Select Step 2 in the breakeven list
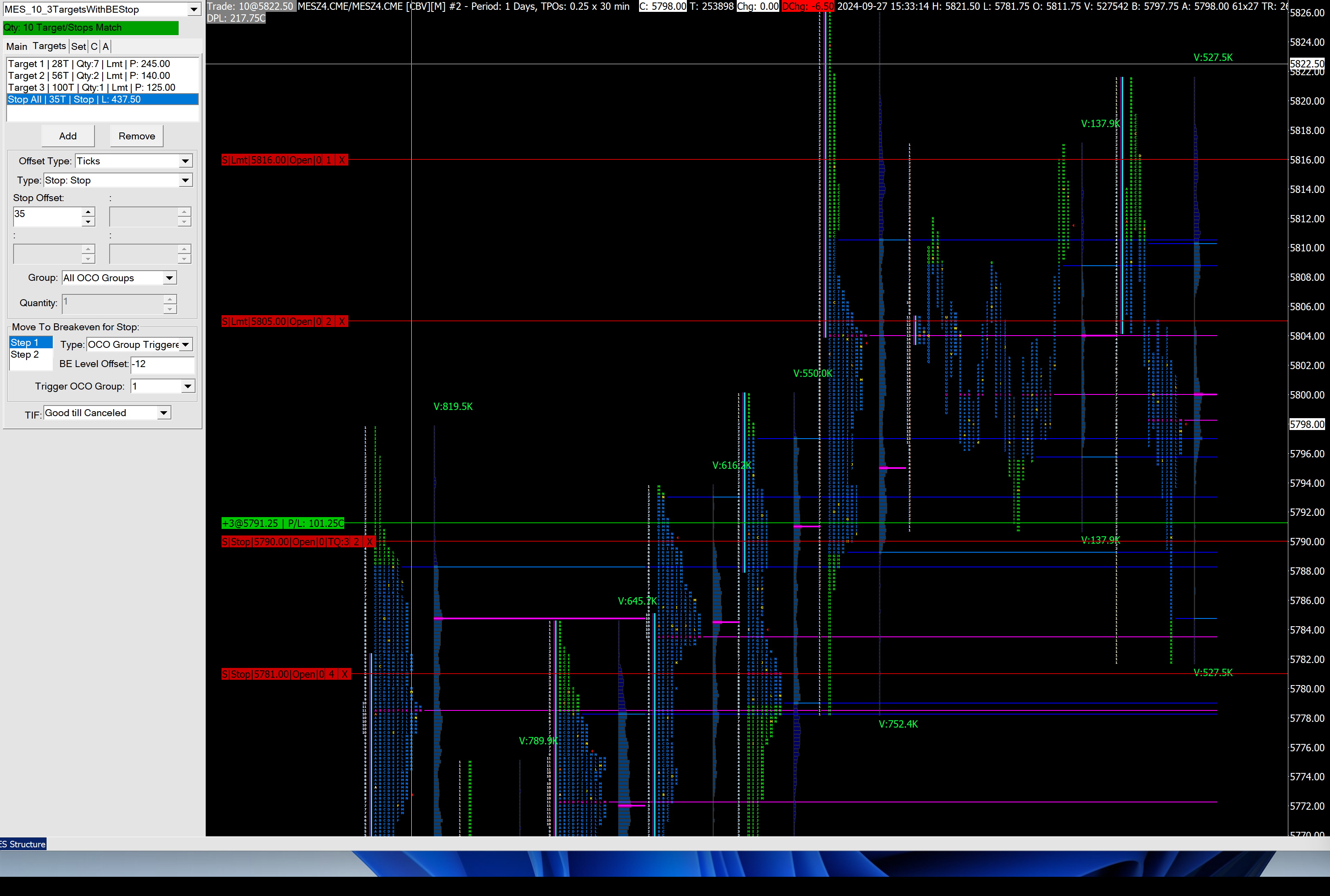1330x896 pixels. 25,355
